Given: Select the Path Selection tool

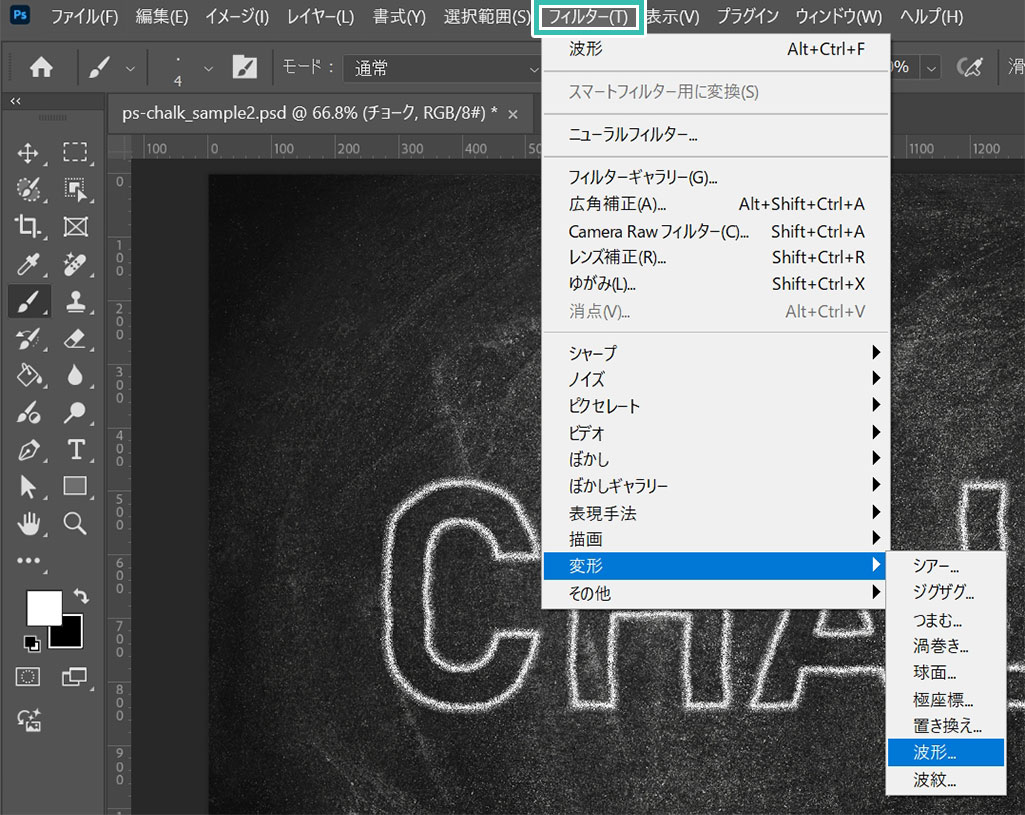Looking at the screenshot, I should click(28, 486).
